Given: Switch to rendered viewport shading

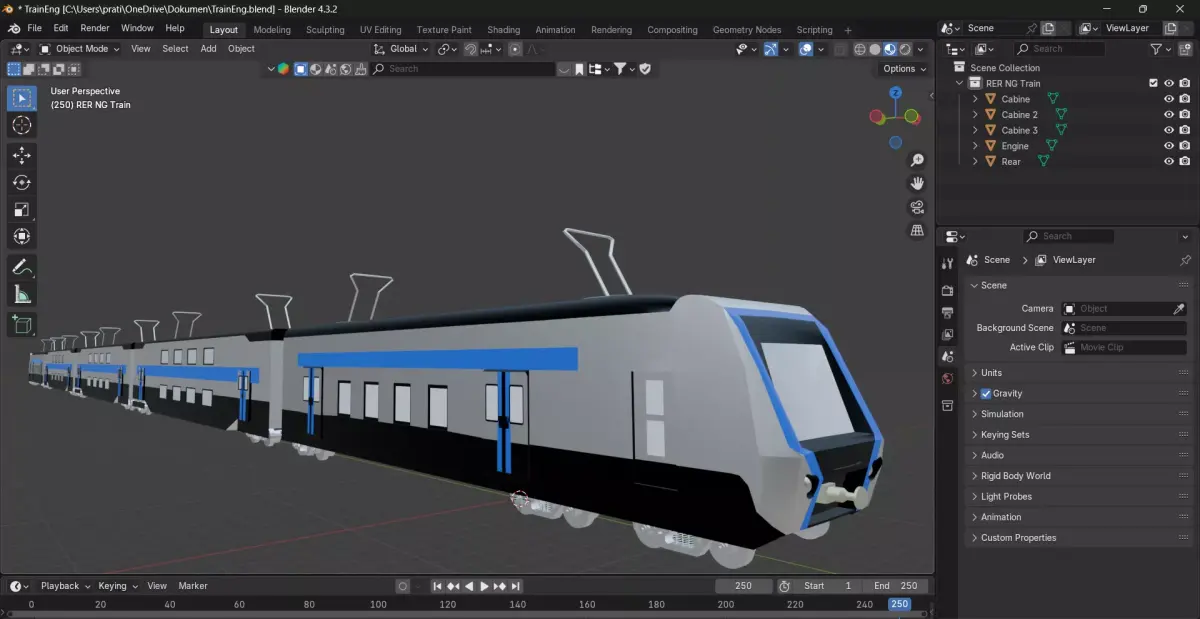Looking at the screenshot, I should click(905, 48).
